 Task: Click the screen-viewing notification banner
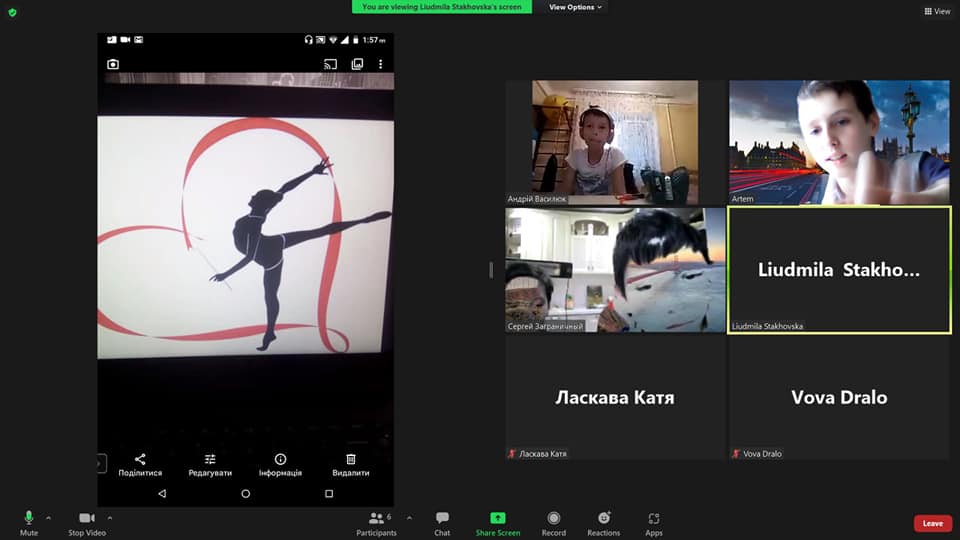coord(441,7)
